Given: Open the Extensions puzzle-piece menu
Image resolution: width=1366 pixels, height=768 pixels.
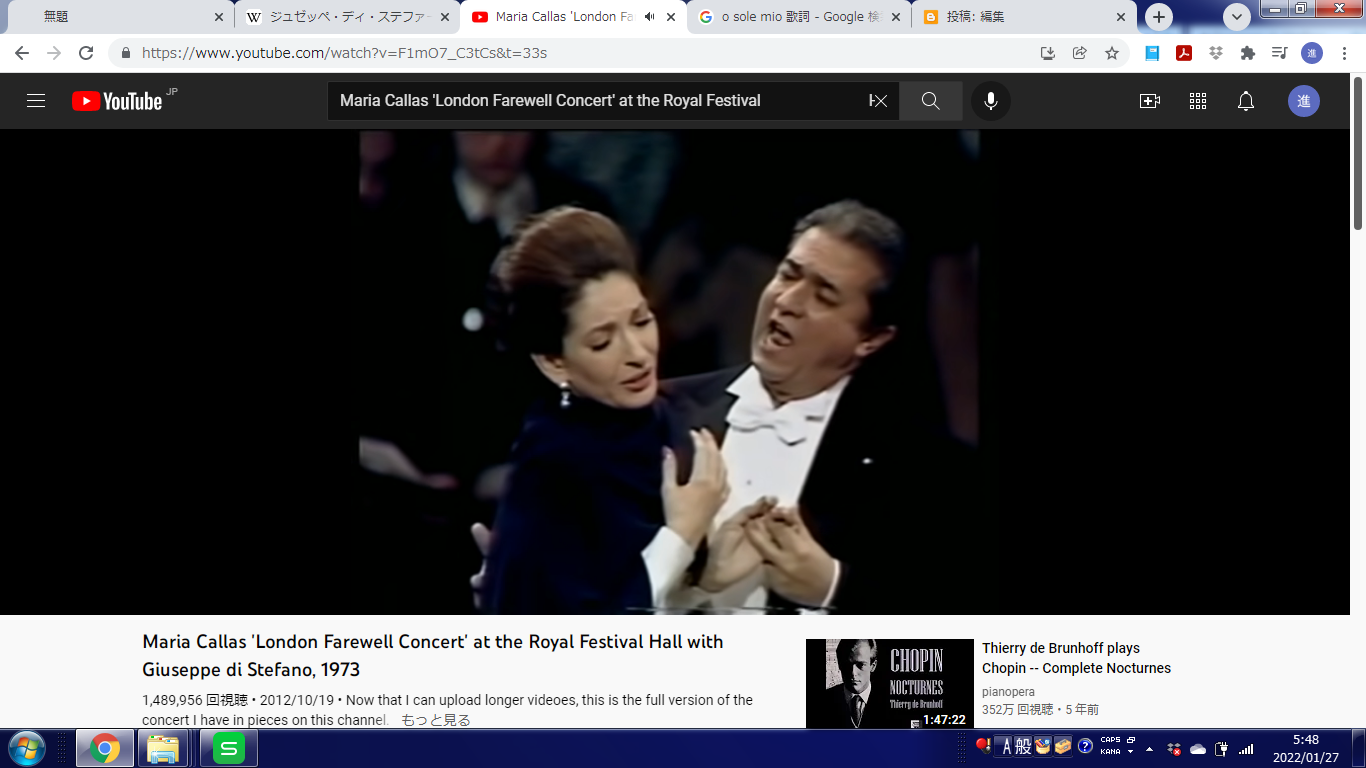Looking at the screenshot, I should click(1247, 53).
